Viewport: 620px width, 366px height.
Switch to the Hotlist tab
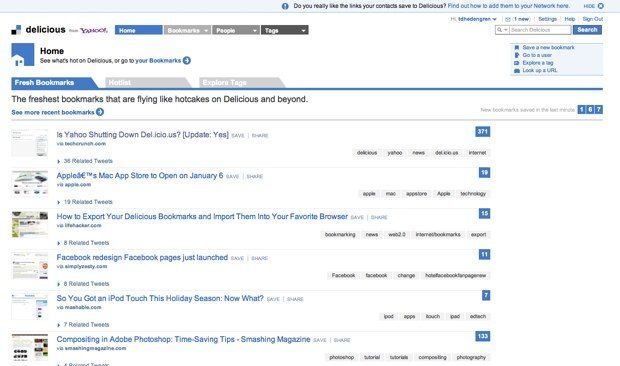click(x=147, y=83)
